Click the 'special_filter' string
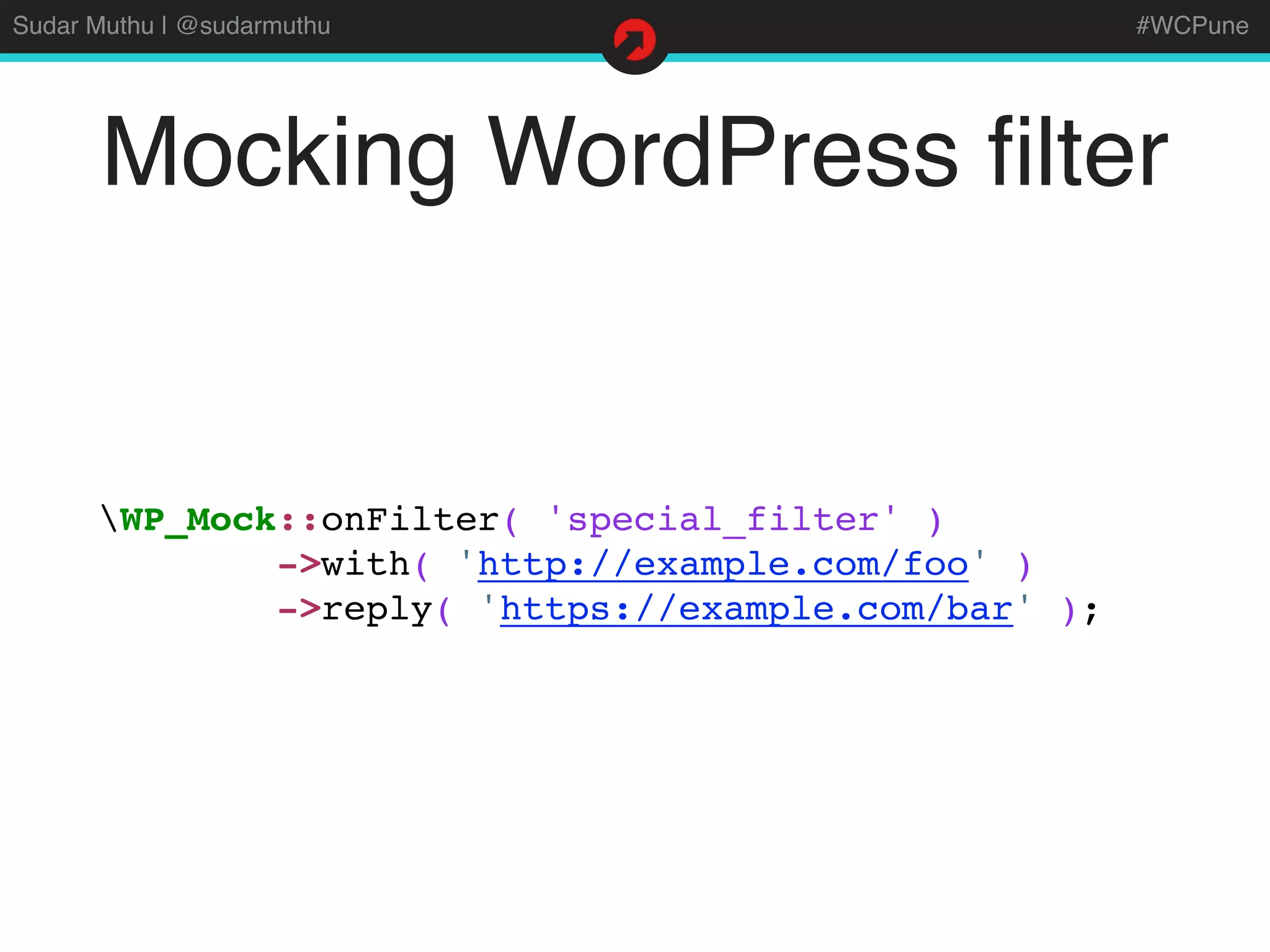This screenshot has height=952, width=1270. click(x=722, y=519)
